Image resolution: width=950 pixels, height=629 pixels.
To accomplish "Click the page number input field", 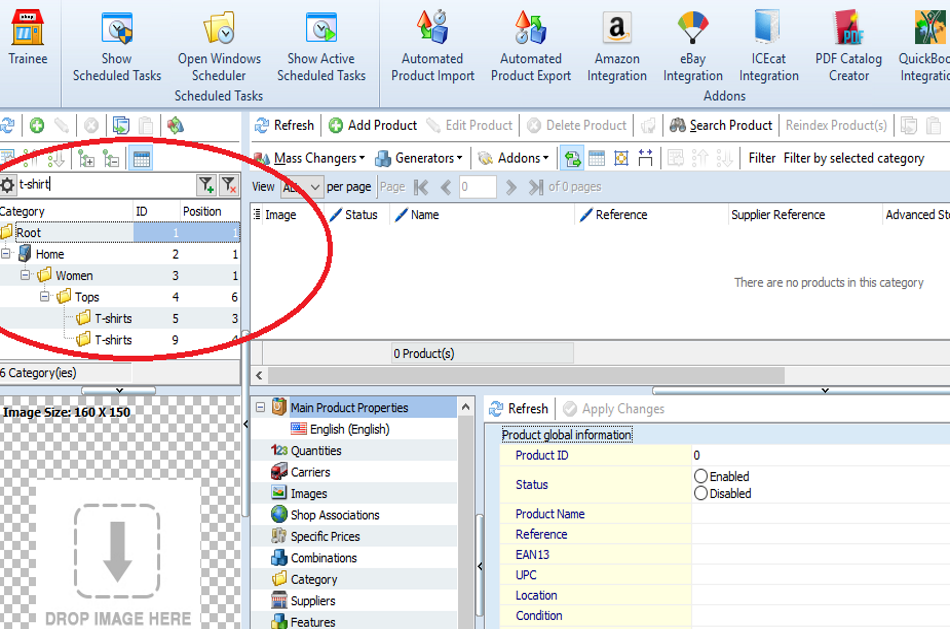I will click(477, 187).
